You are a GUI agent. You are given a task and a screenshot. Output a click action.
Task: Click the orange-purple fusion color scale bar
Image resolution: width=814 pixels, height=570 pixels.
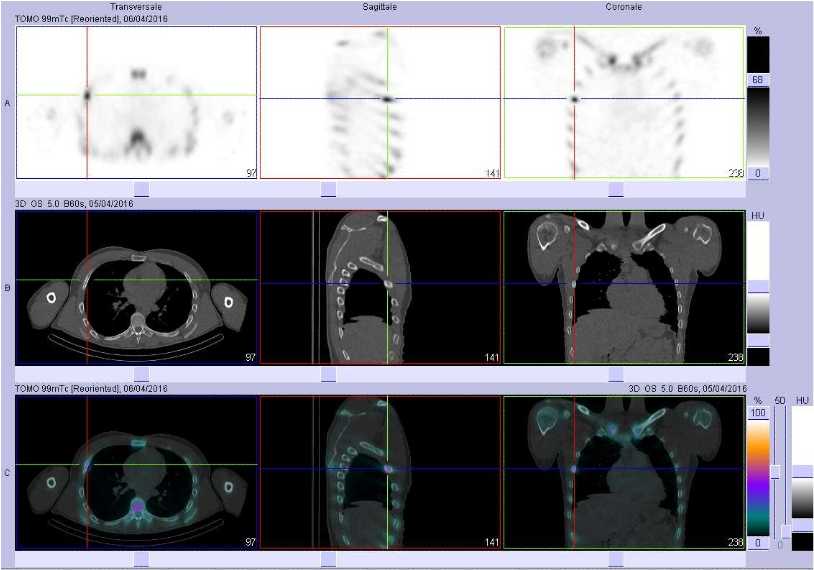758,476
